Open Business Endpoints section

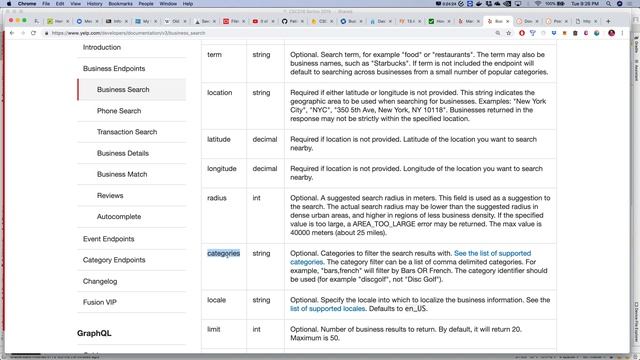coord(114,69)
